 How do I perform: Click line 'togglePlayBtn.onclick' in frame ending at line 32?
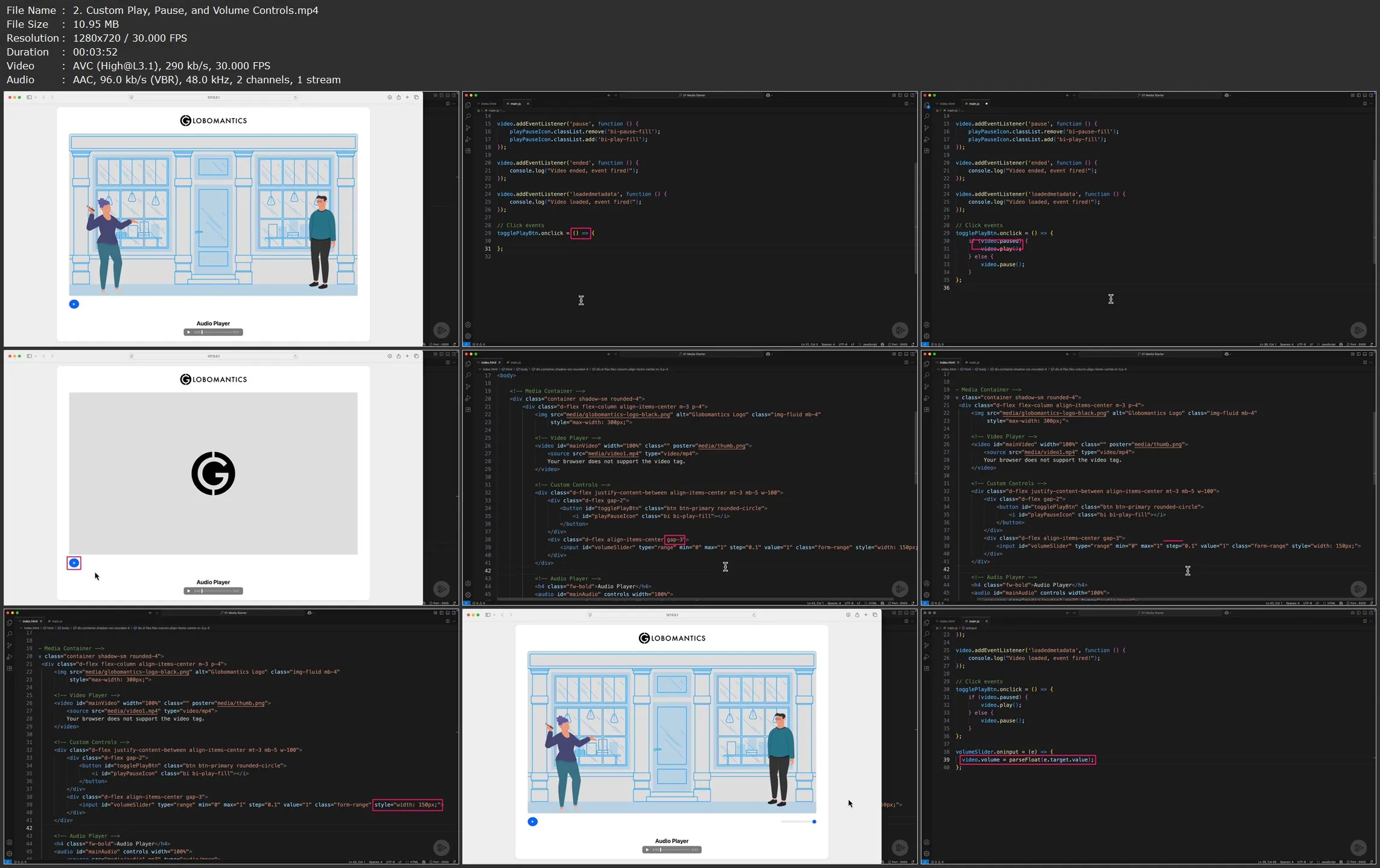545,233
